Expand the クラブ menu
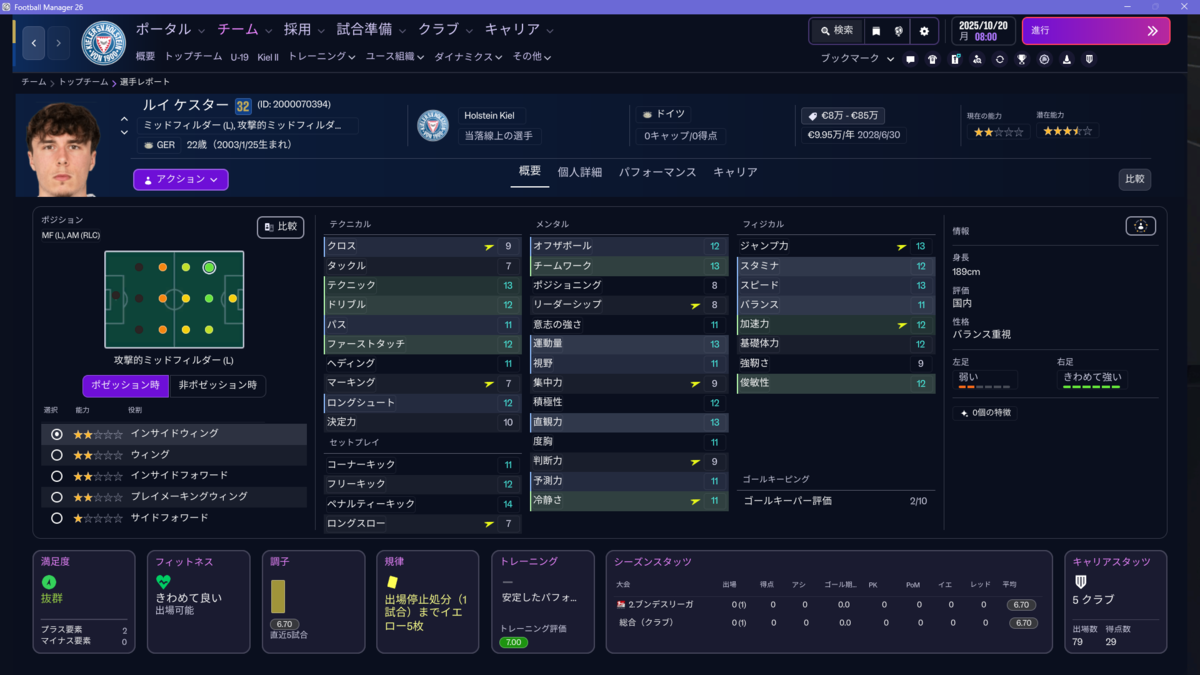This screenshot has height=675, width=1200. (x=445, y=30)
